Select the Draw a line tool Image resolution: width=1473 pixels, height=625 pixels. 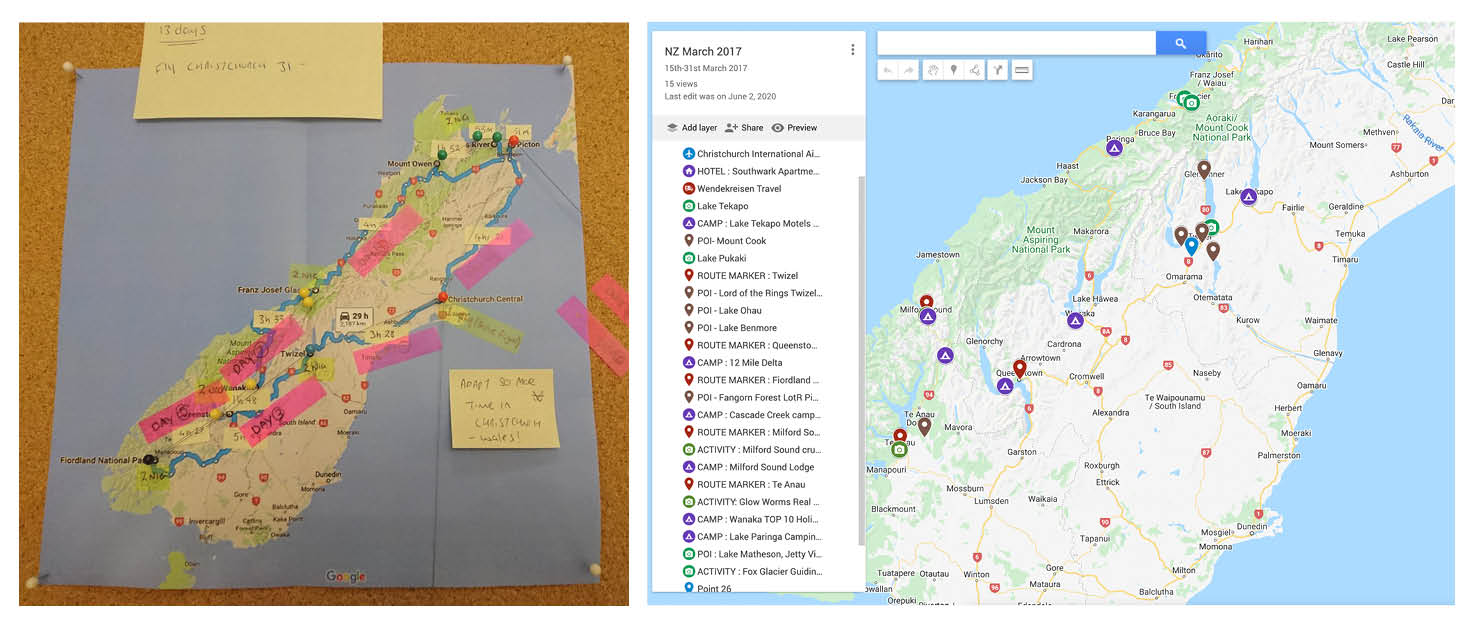click(975, 69)
